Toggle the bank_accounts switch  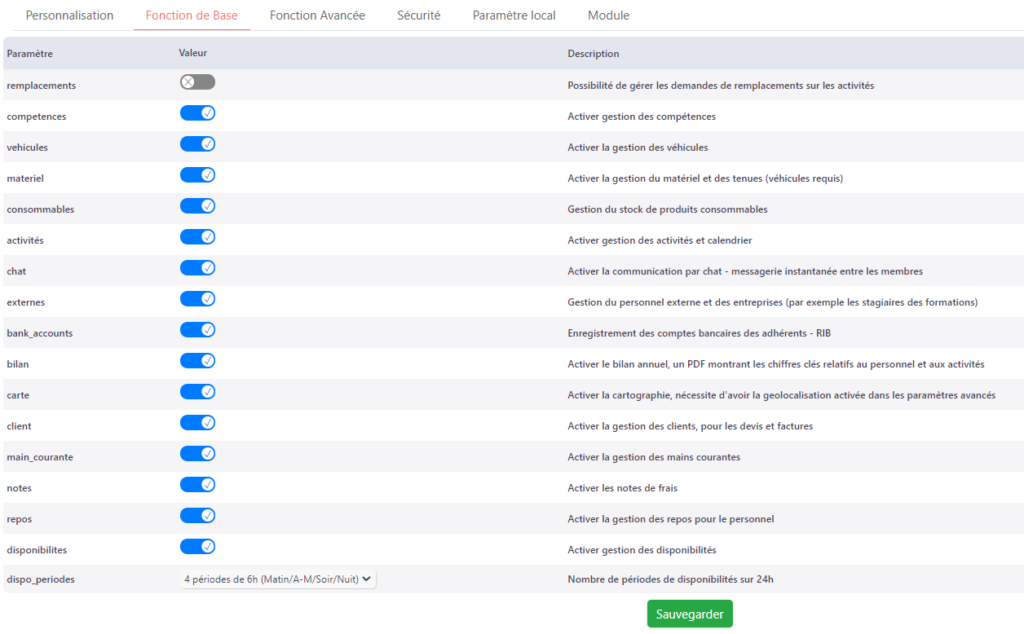click(x=197, y=330)
